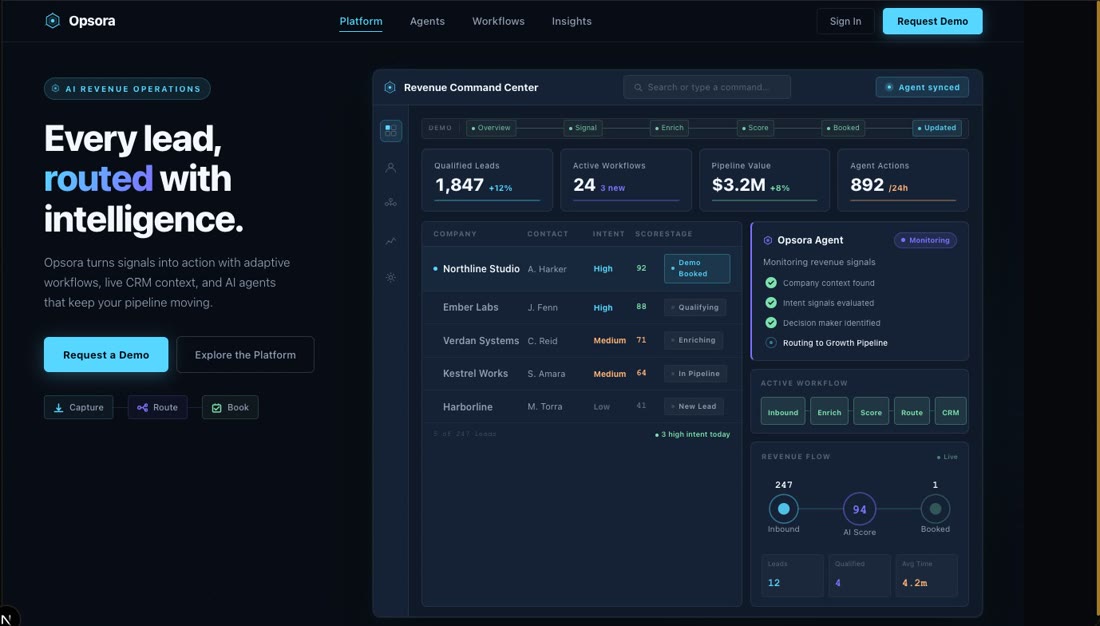
Task: Select the CRM workflow step
Action: point(951,412)
